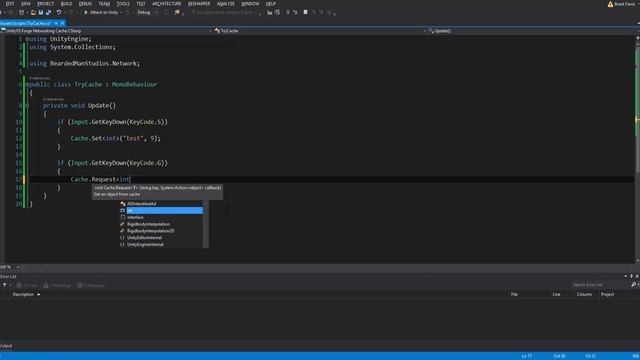
Task: Open the TEST menu
Action: pyautogui.click(x=141, y=4)
